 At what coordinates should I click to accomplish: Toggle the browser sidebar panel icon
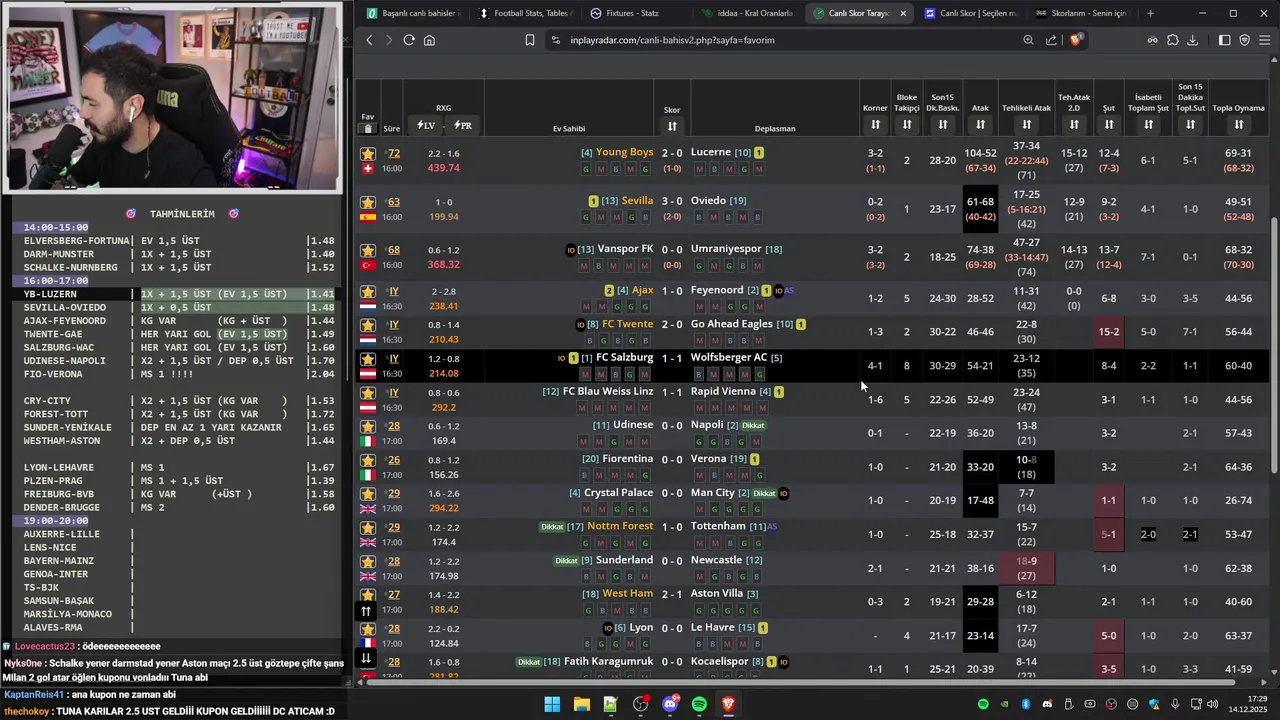pyautogui.click(x=1224, y=40)
